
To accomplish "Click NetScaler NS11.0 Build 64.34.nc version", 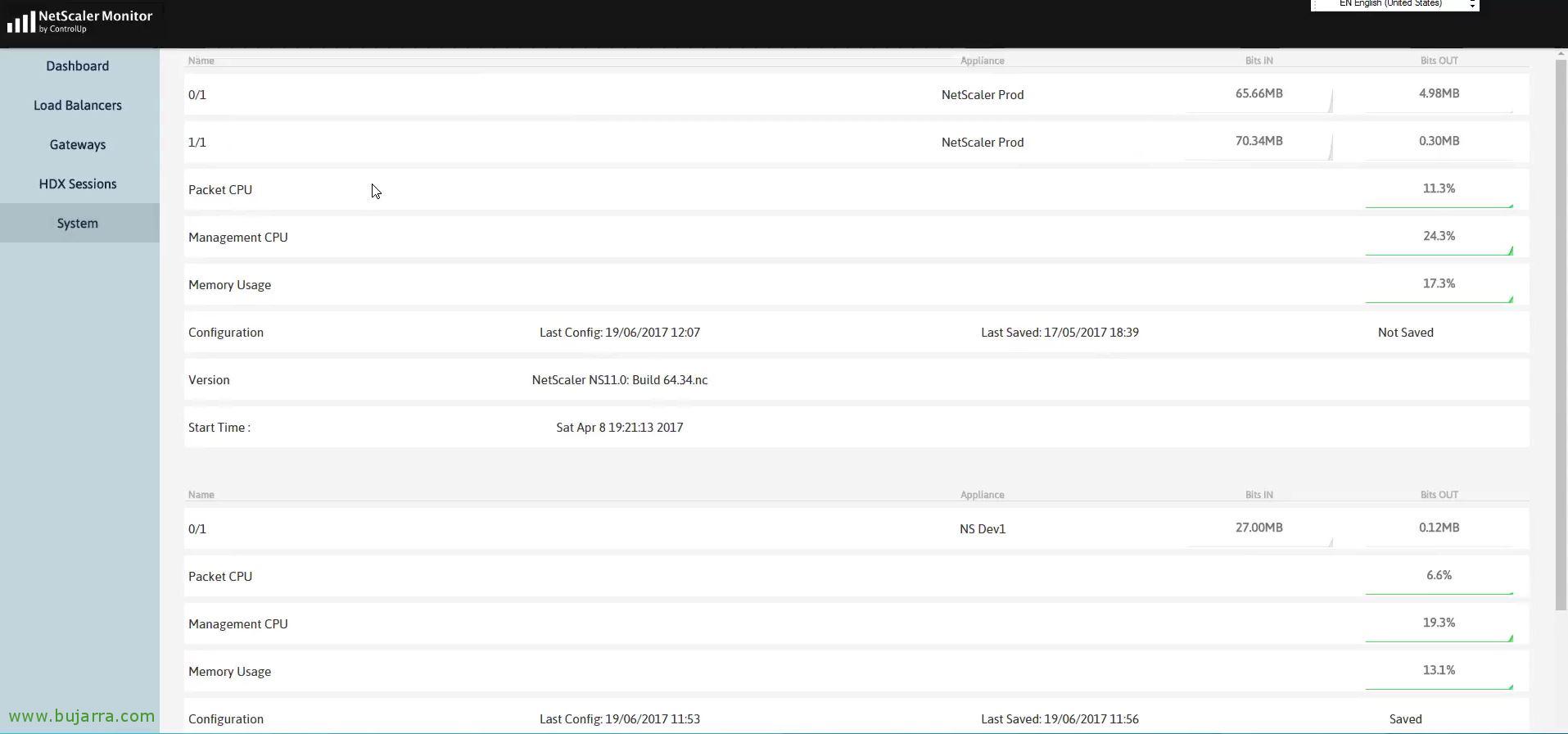I will tap(620, 380).
